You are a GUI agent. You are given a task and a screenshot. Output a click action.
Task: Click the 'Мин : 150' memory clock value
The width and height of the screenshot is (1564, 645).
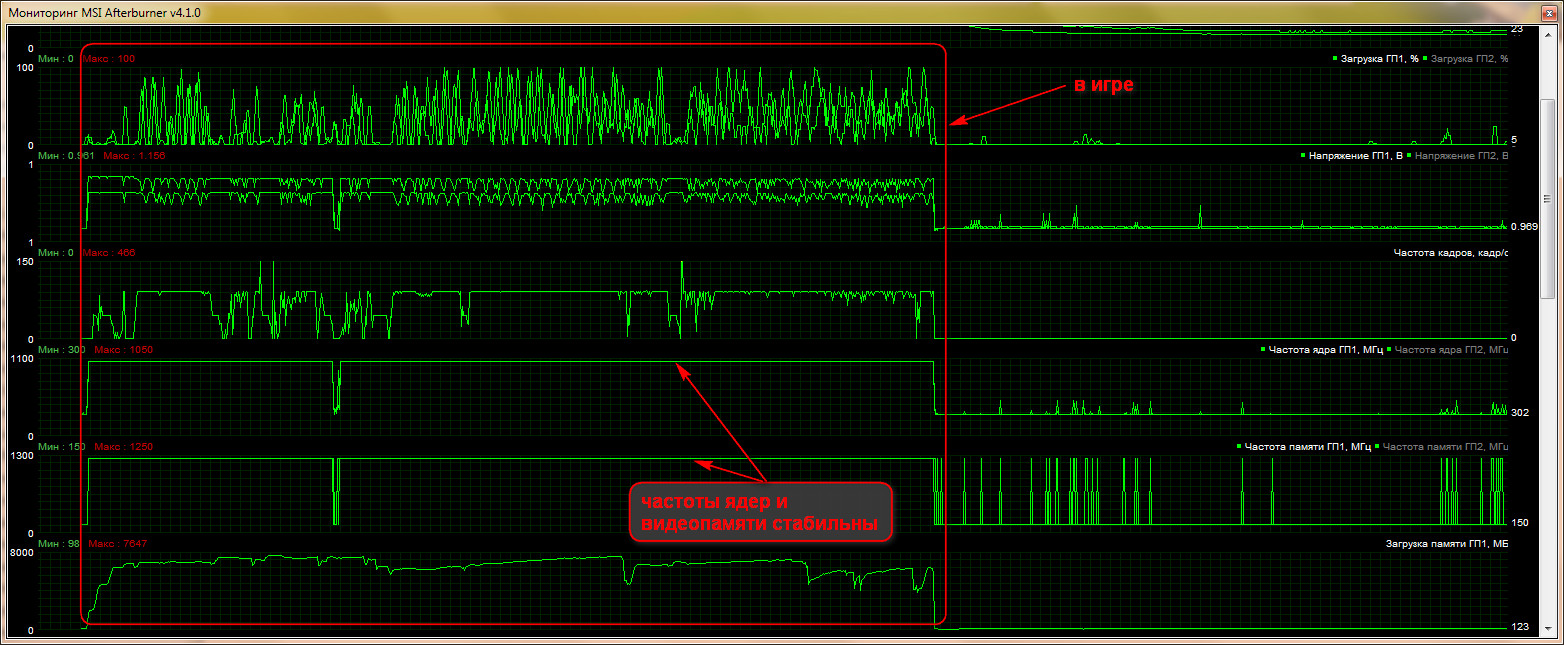(x=61, y=447)
